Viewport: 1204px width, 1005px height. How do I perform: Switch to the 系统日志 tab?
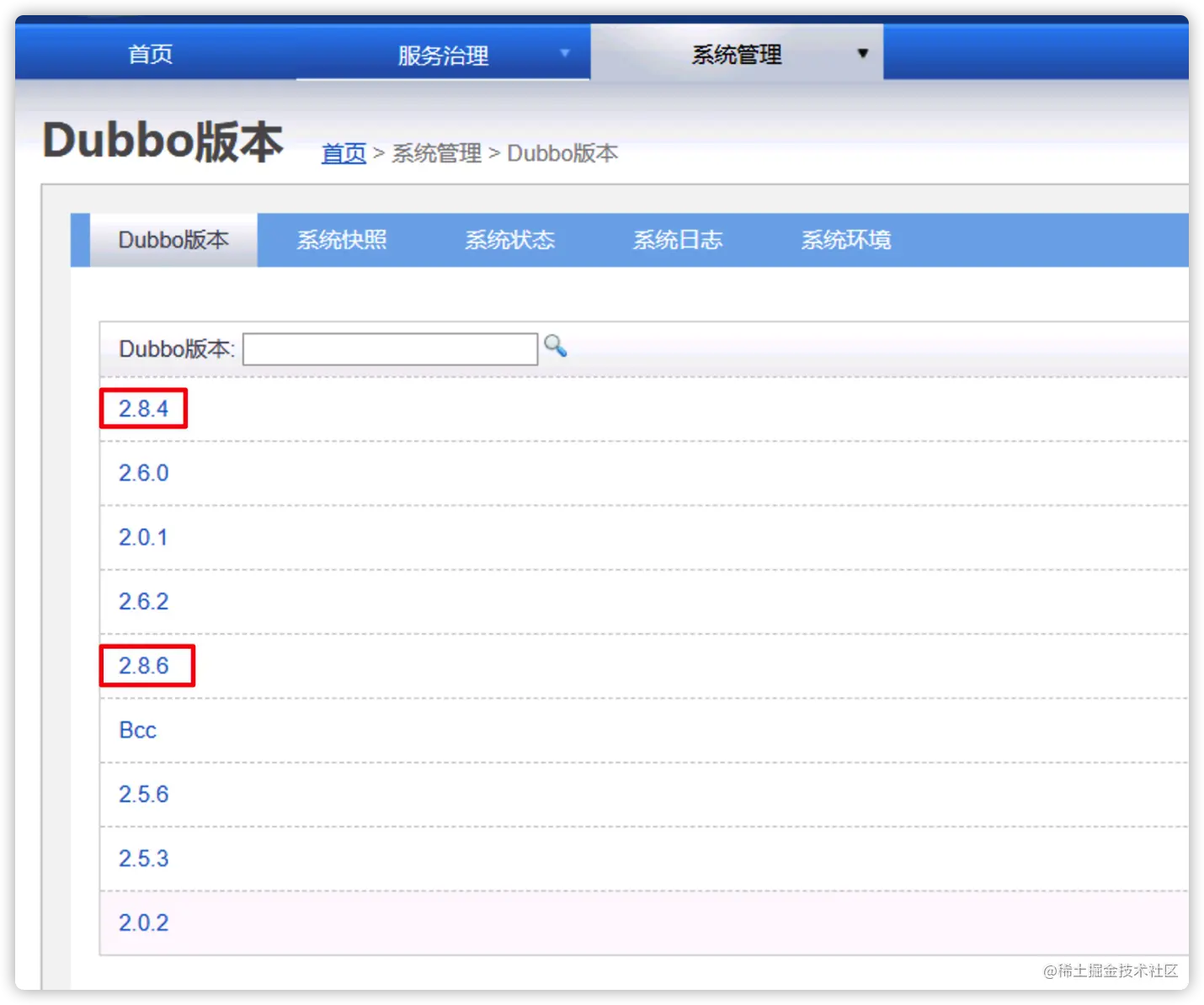point(678,240)
